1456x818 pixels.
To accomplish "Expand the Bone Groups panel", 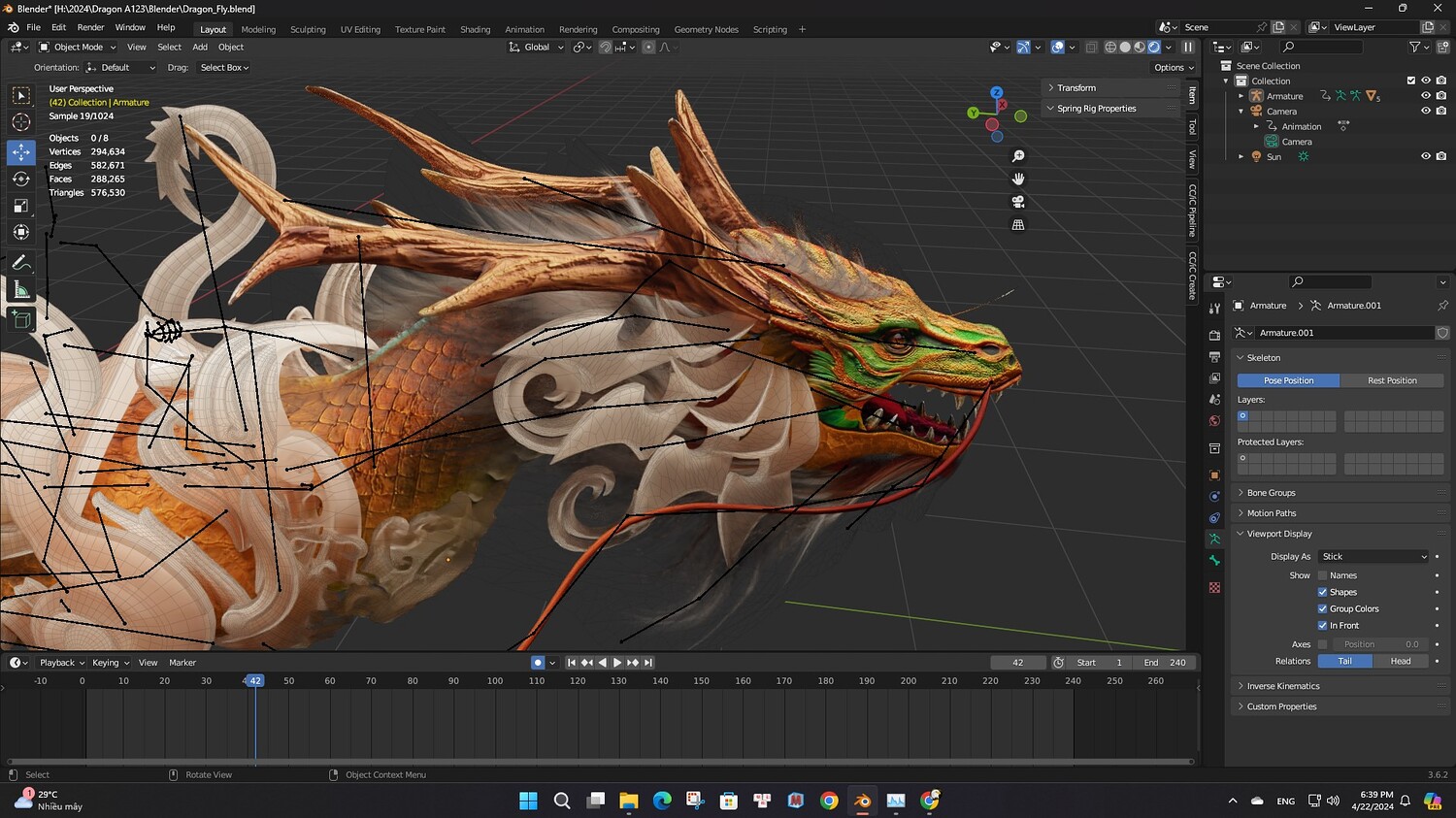I will (1271, 493).
